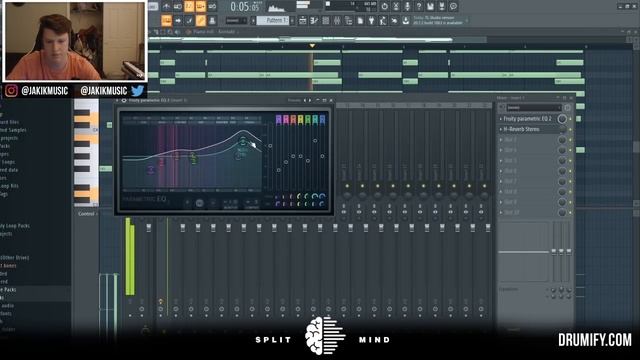Click the save project icon
640x360 pixels.
[x=430, y=7]
